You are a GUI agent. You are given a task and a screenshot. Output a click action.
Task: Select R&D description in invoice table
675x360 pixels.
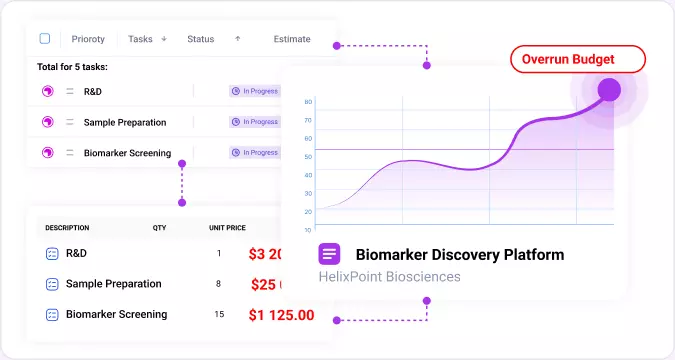pyautogui.click(x=76, y=253)
